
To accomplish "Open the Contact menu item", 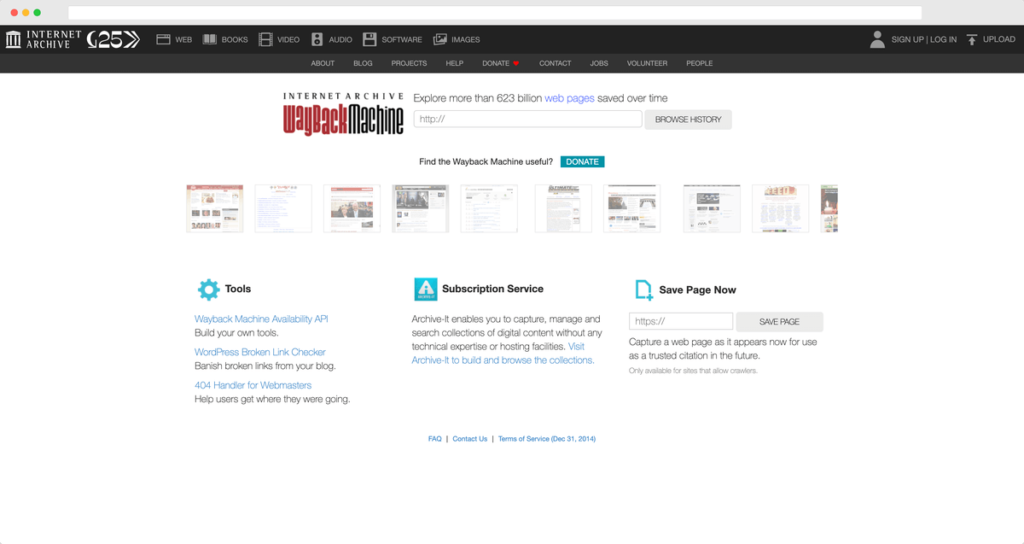I will click(555, 63).
